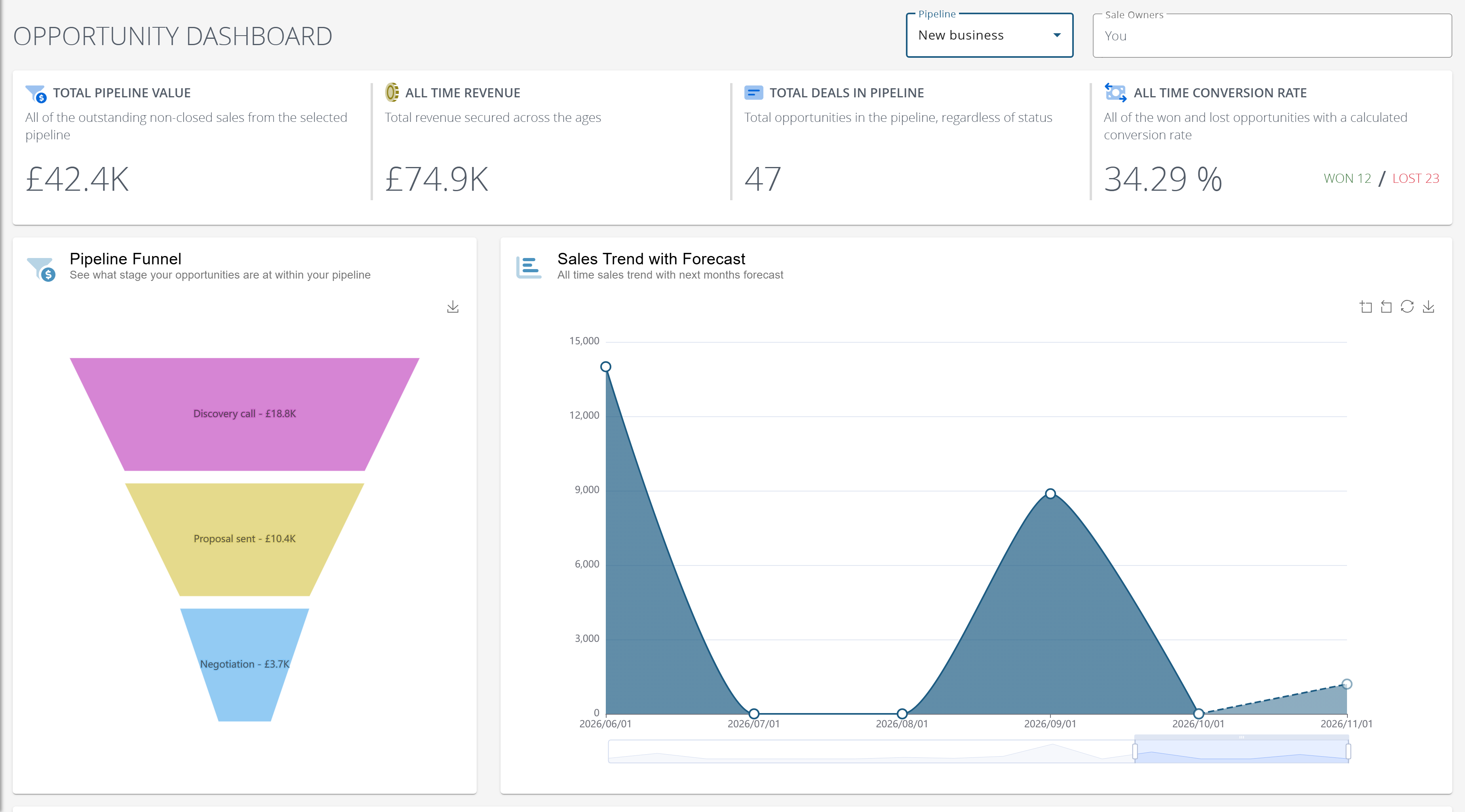Focus the Sale Owners input field
The height and width of the screenshot is (812, 1465).
[1272, 36]
